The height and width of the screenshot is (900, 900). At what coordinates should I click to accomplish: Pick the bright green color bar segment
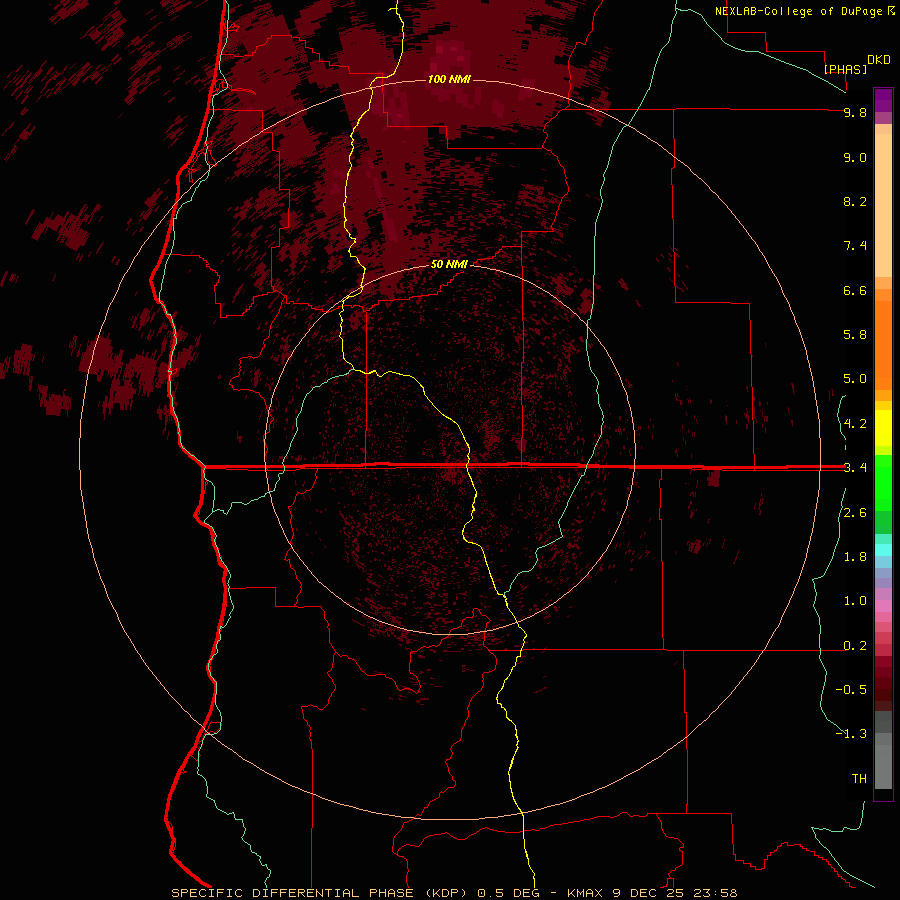tap(883, 481)
